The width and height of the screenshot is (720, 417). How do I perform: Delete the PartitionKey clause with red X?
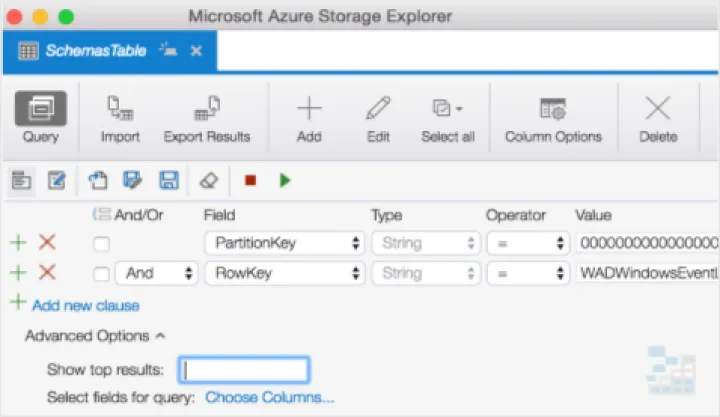pyautogui.click(x=47, y=243)
